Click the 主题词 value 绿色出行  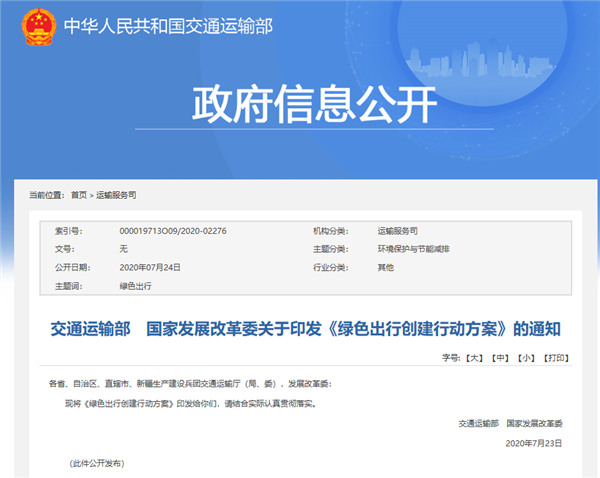[135, 286]
